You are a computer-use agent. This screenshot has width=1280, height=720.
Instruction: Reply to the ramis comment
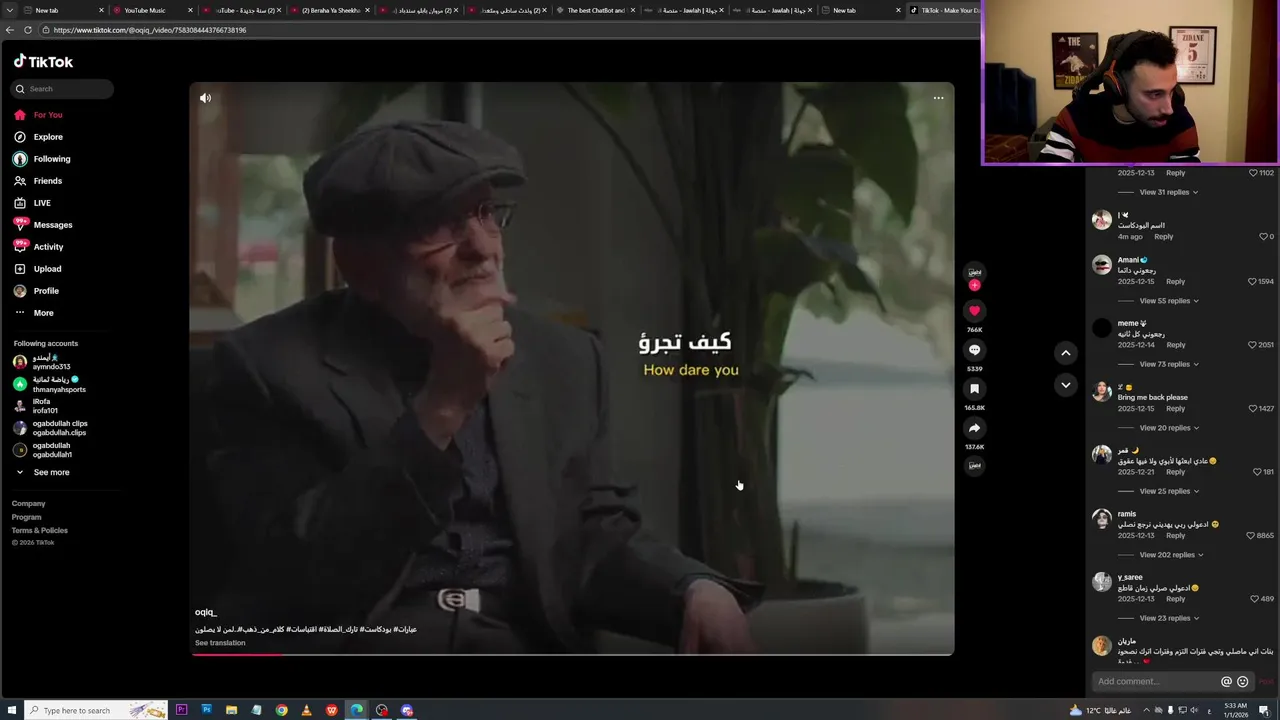(x=1175, y=536)
